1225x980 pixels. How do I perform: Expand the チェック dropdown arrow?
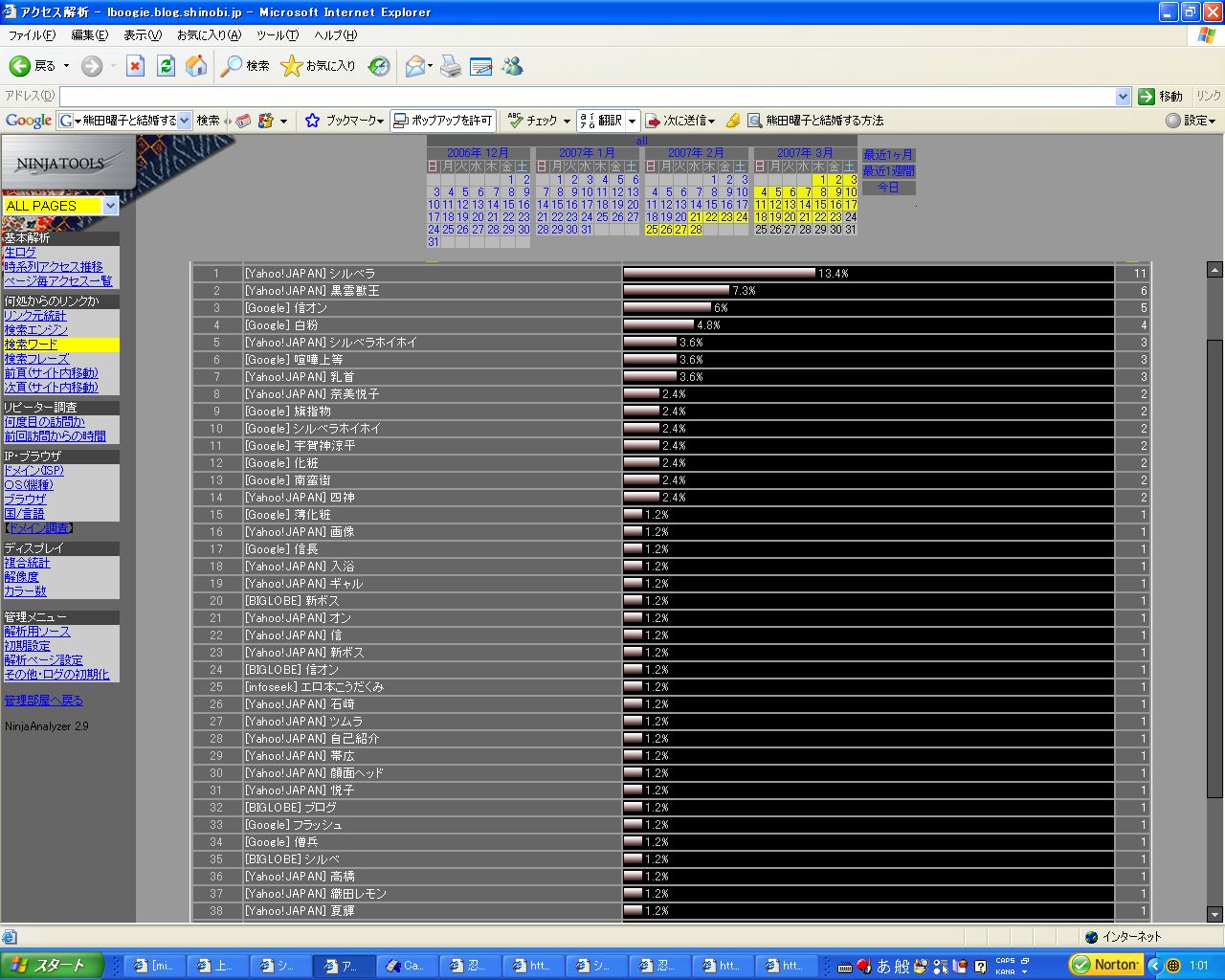[567, 121]
